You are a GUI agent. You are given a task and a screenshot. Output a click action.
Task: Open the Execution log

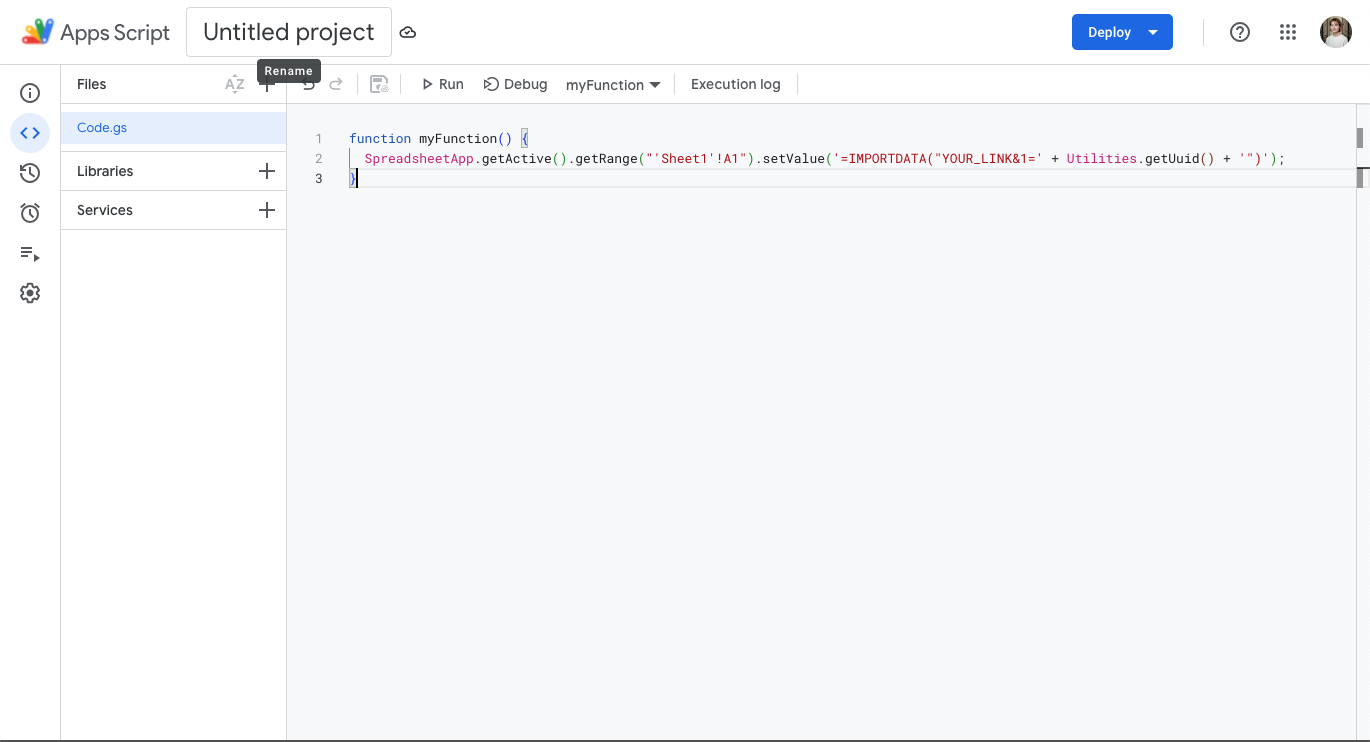point(735,84)
